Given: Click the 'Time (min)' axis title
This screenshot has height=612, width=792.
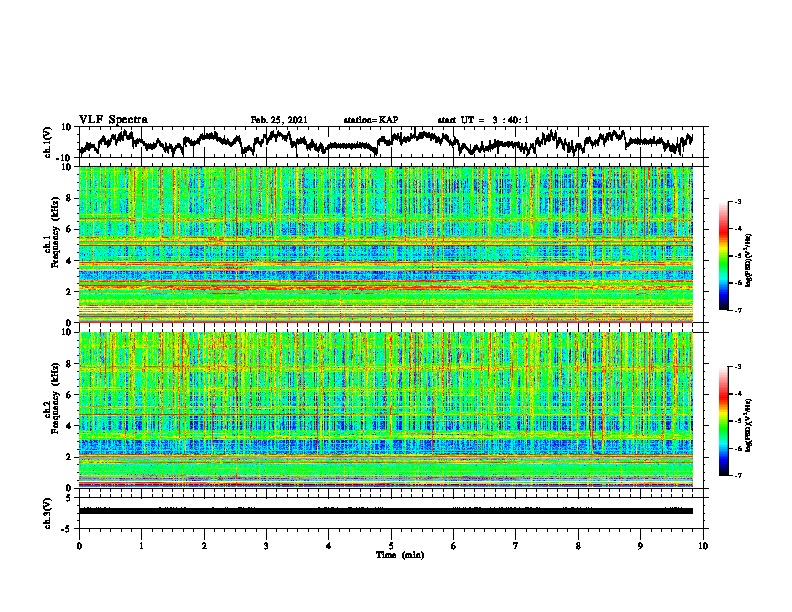Looking at the screenshot, I should click(x=400, y=555).
